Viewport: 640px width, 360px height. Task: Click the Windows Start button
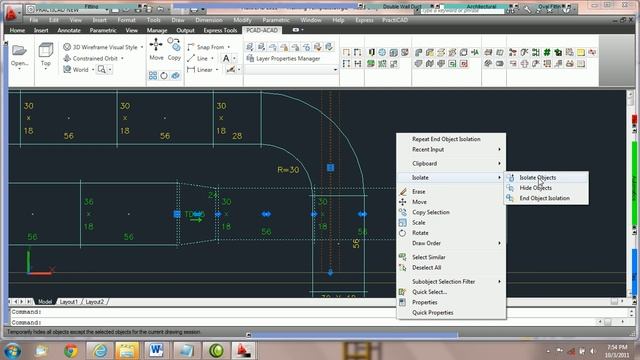tap(13, 351)
